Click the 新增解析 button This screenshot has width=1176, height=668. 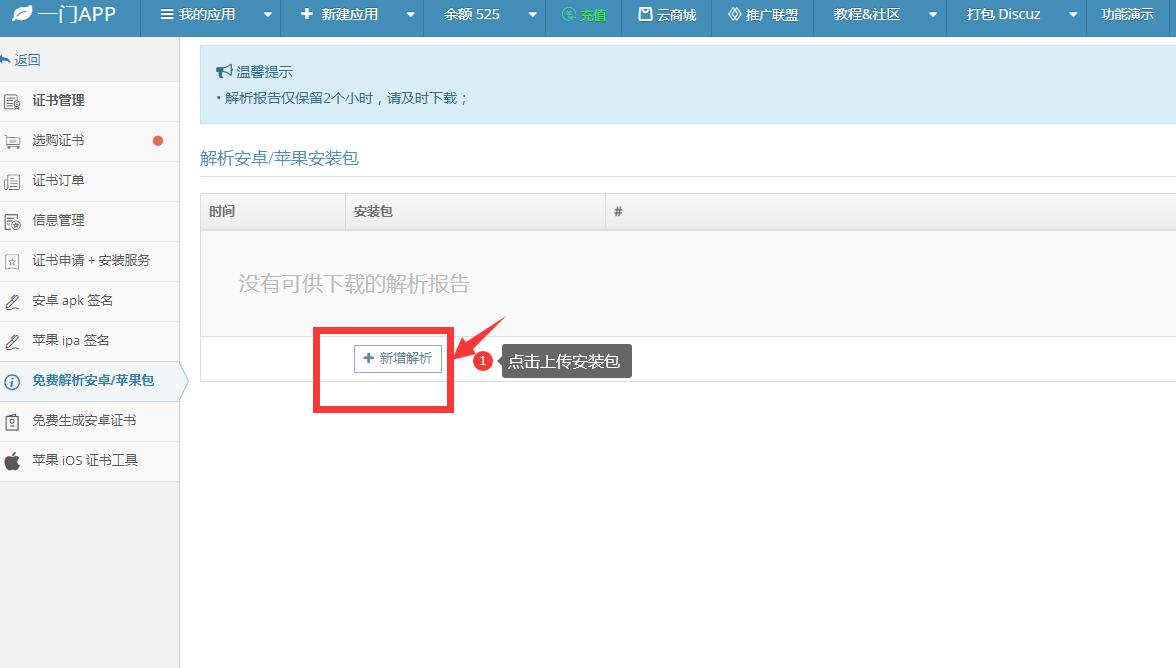398,359
